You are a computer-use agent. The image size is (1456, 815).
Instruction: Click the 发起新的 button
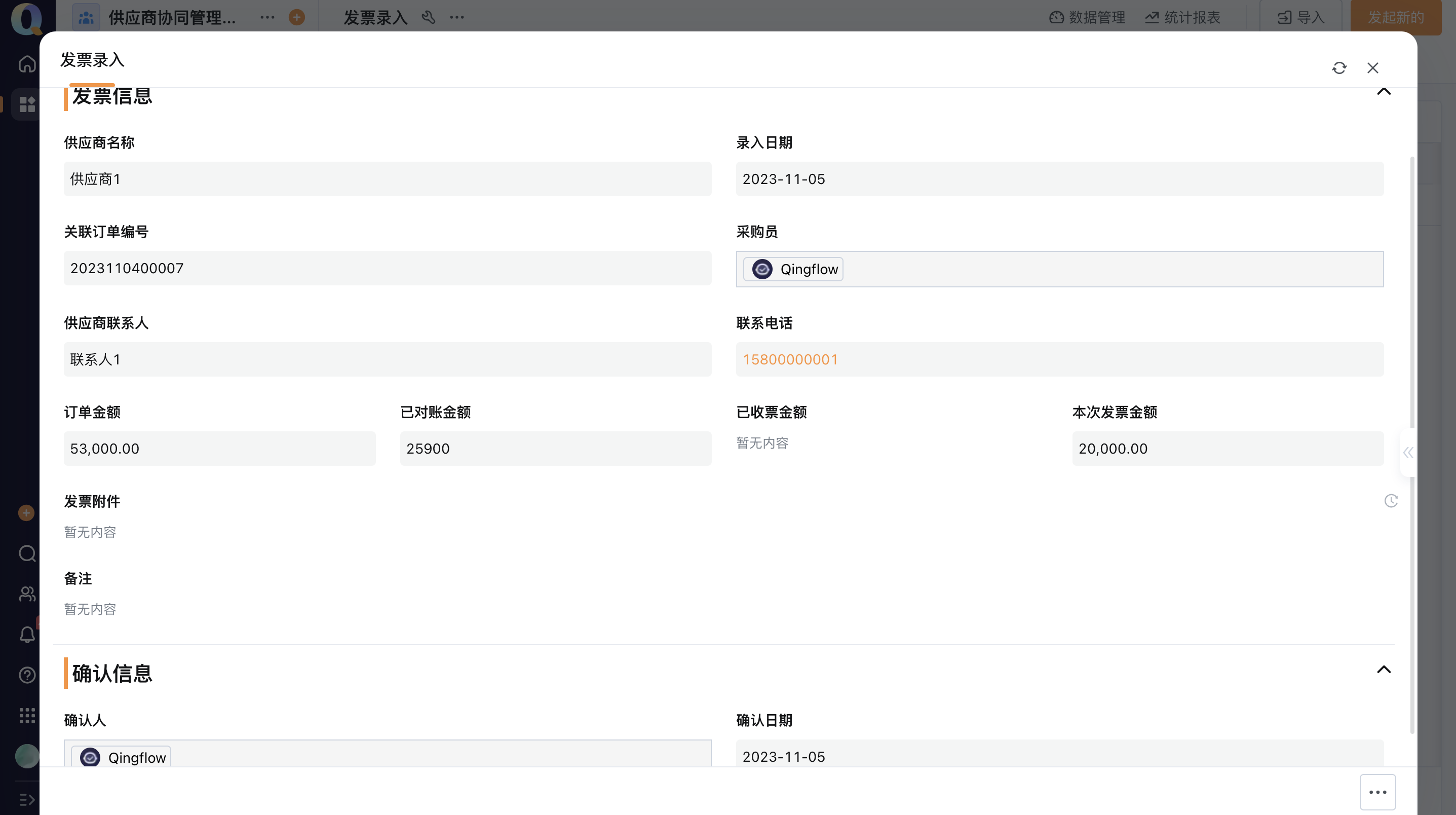tap(1396, 18)
